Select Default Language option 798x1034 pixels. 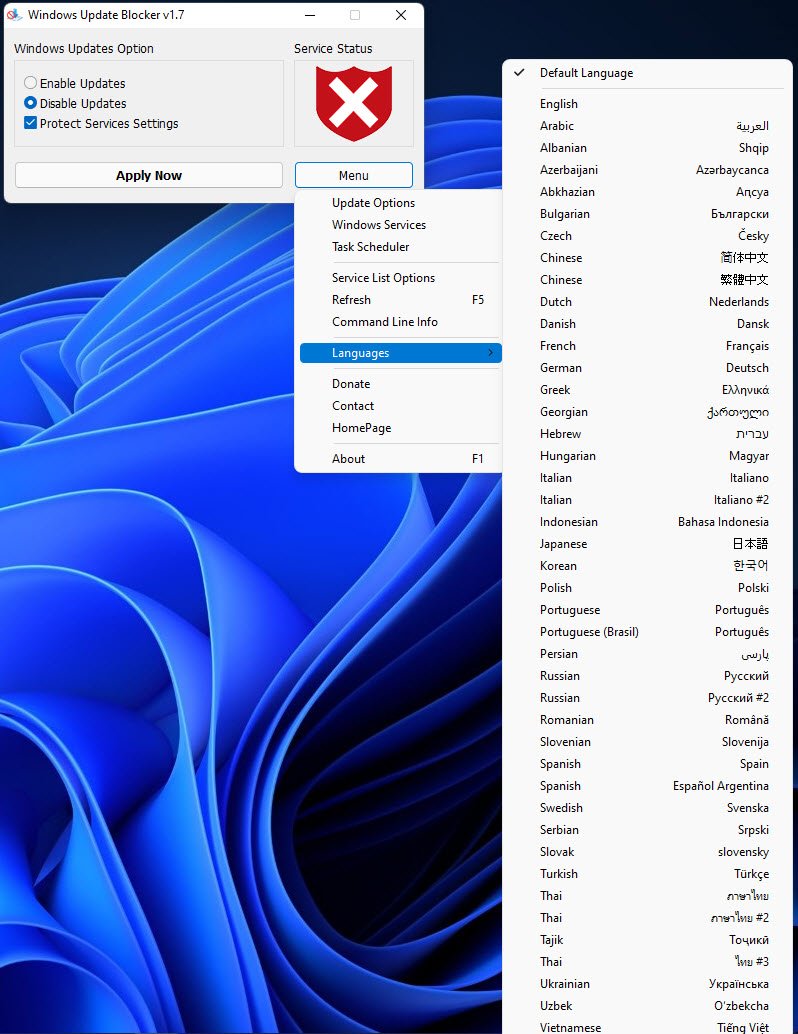tap(647, 73)
